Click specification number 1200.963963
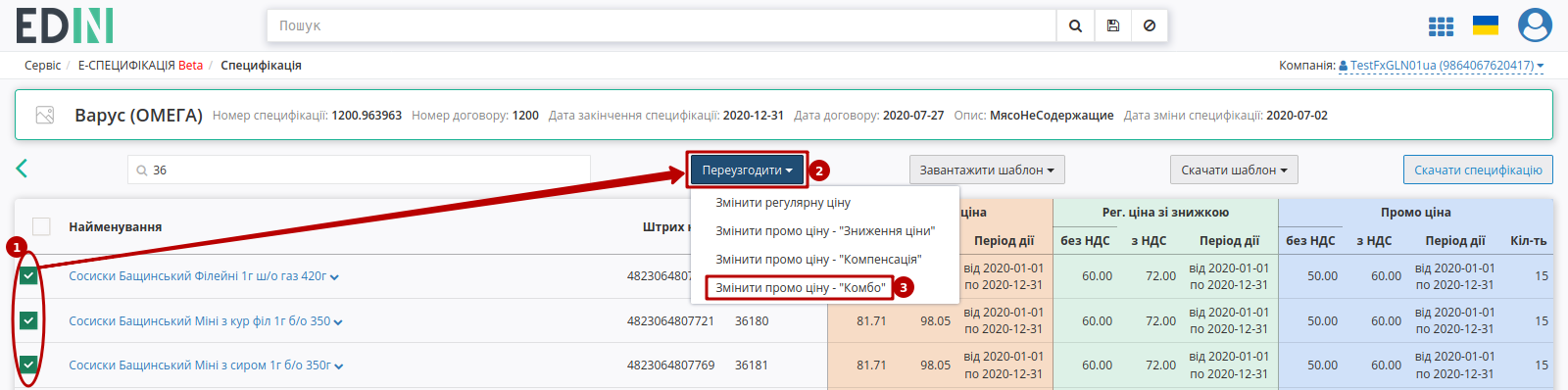This screenshot has height=390, width=1568. [x=367, y=116]
